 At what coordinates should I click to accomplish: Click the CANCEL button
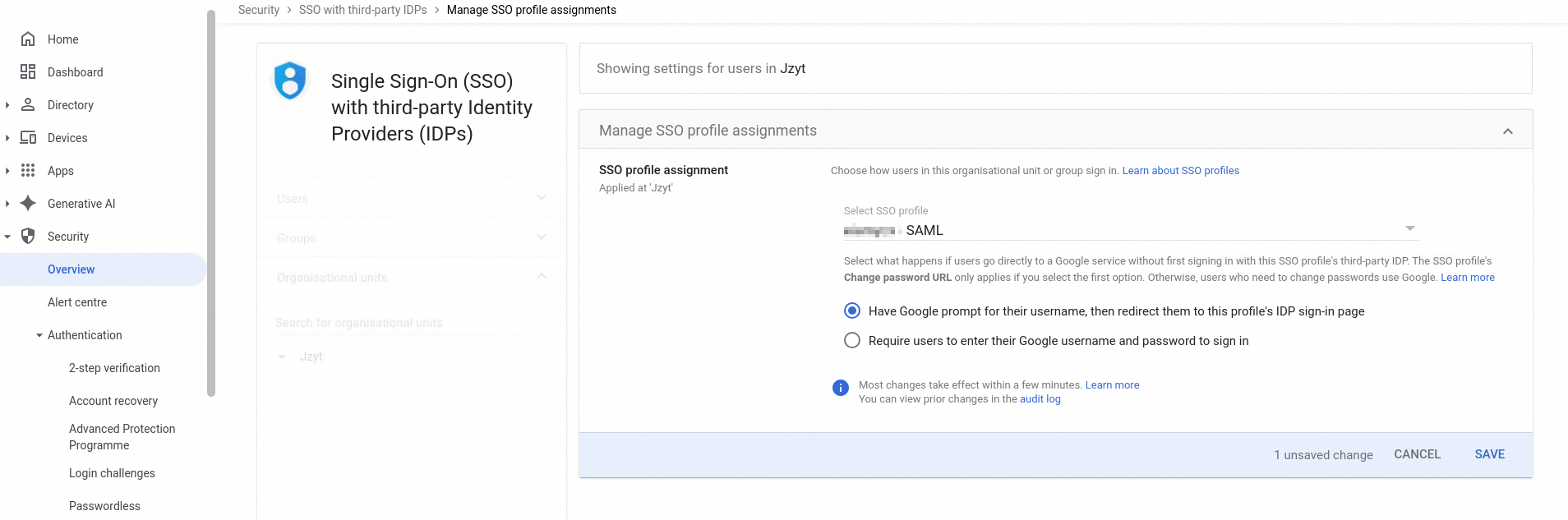click(1418, 454)
